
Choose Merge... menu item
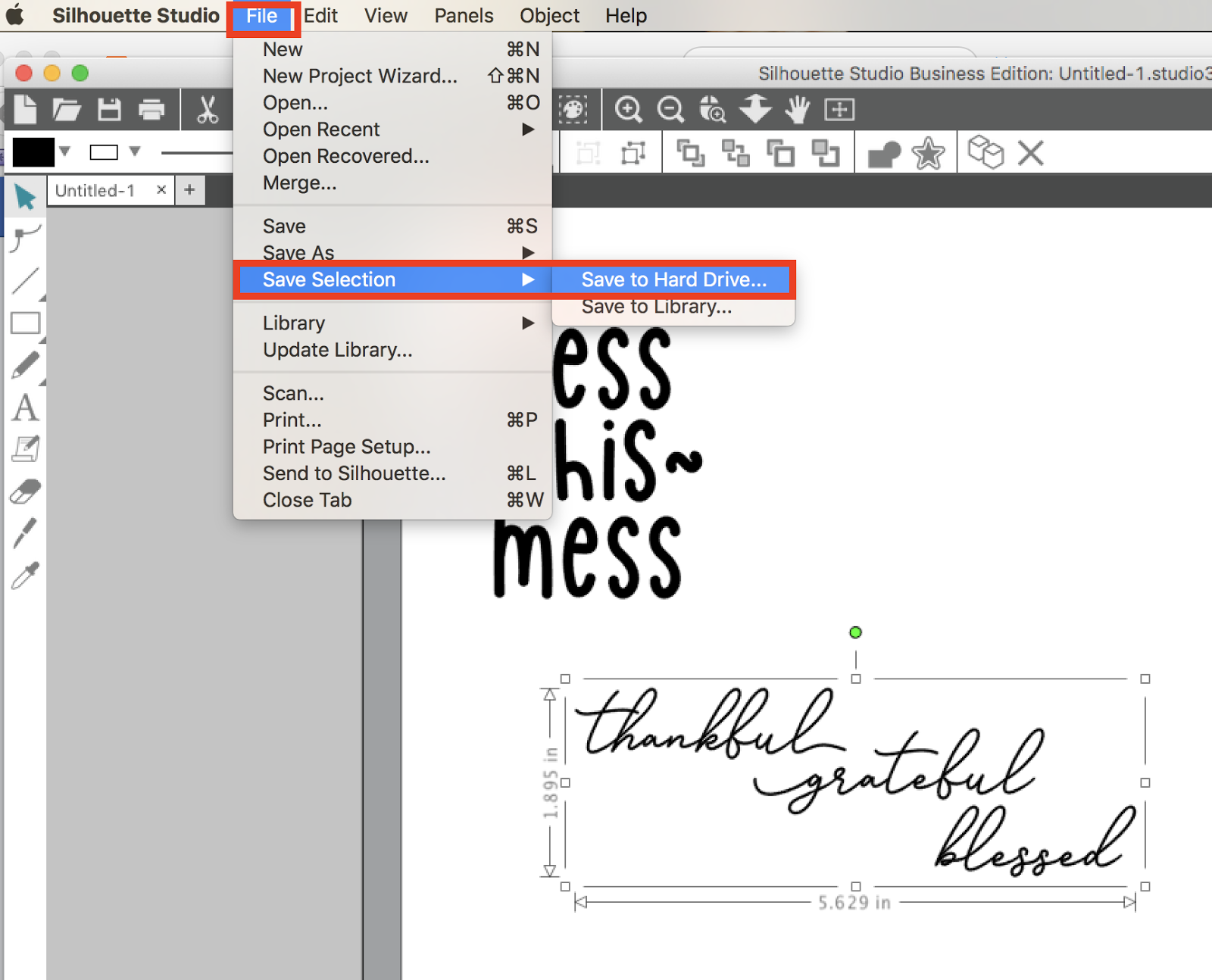[x=392, y=183]
